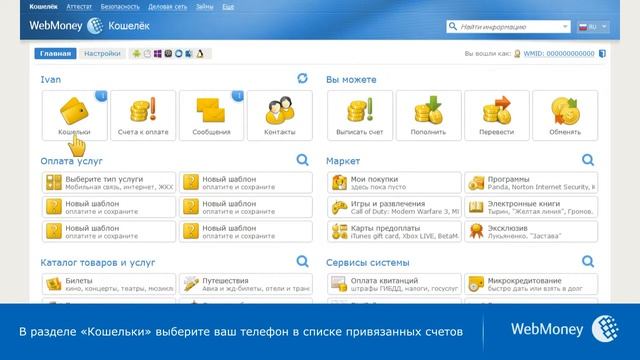Open Программы in Маркет
This screenshot has width=640, height=360.
[x=531, y=182]
